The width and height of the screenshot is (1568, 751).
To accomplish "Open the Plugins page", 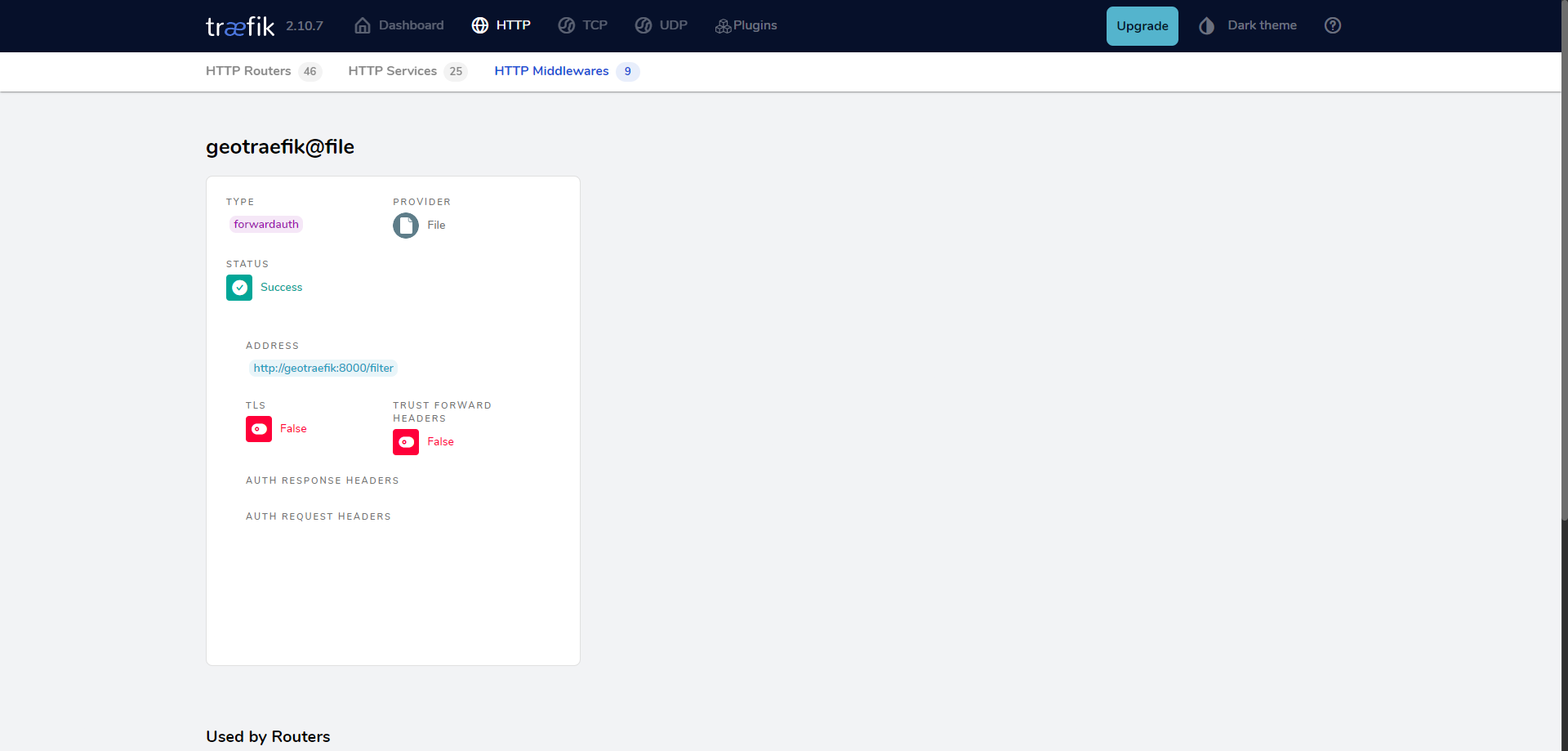I will tap(746, 25).
